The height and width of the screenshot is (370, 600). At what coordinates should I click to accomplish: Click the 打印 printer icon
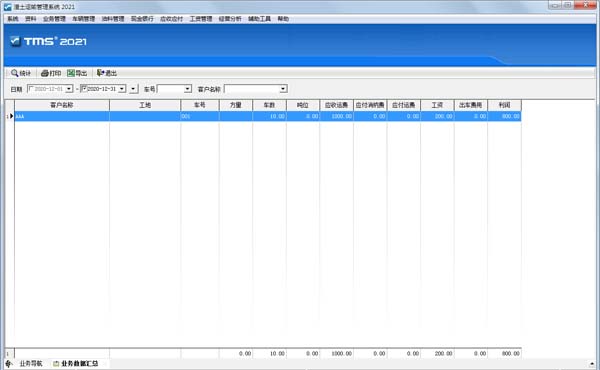click(44, 73)
